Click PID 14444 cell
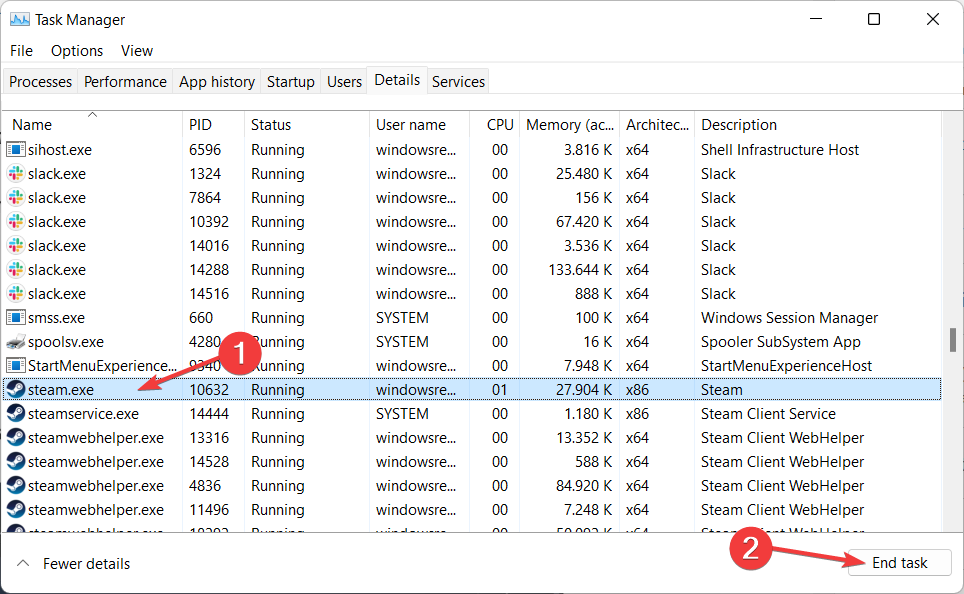This screenshot has width=964, height=594. pyautogui.click(x=209, y=414)
